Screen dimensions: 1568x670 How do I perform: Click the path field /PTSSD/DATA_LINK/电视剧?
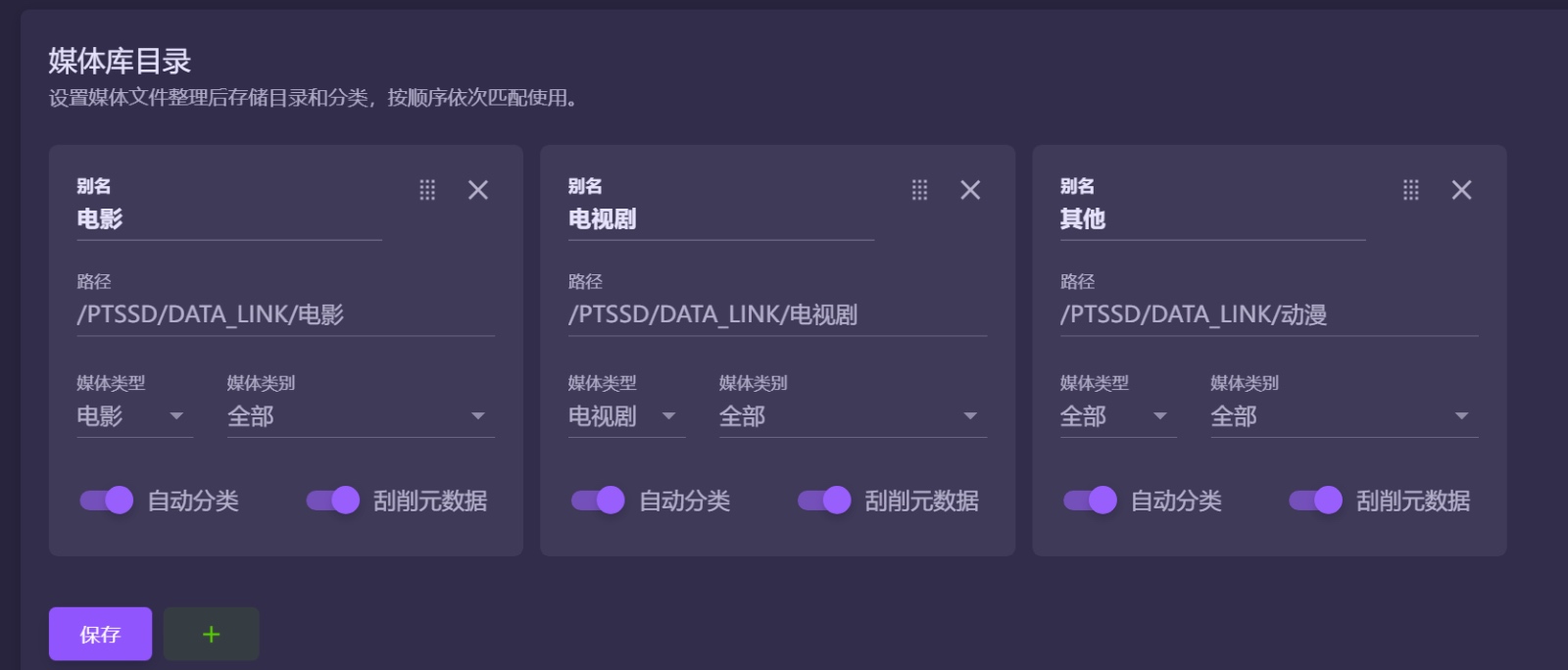776,314
